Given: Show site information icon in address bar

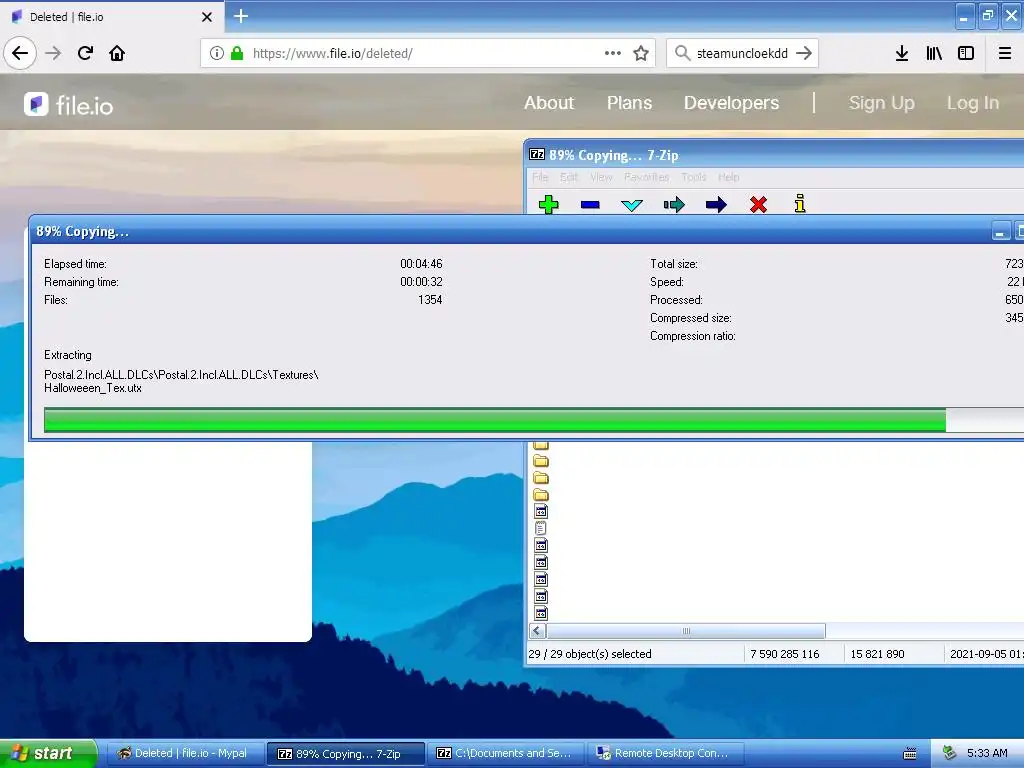Looking at the screenshot, I should pos(217,53).
